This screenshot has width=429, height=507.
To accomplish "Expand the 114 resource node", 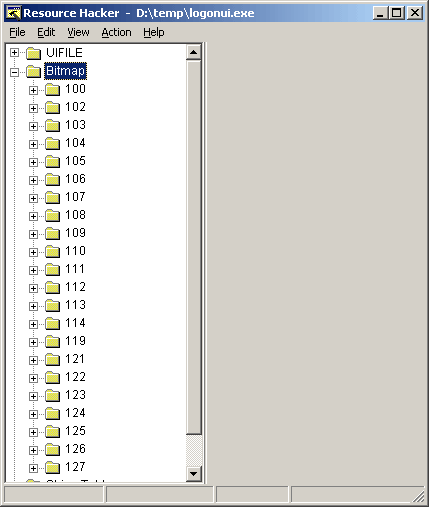I will coord(33,324).
